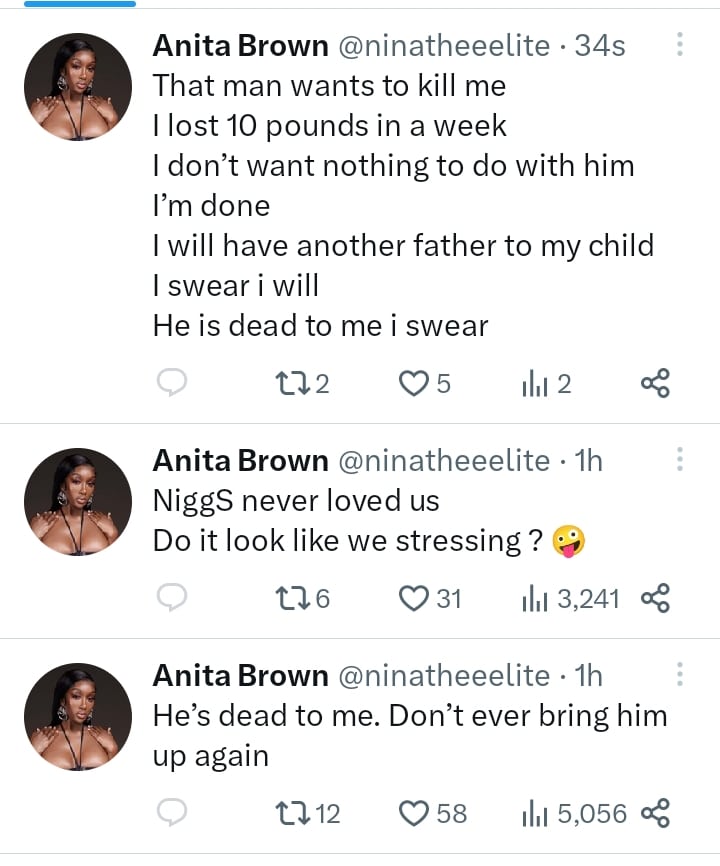Retweet the tweet with 12 retweets
This screenshot has width=720, height=866.
(290, 813)
